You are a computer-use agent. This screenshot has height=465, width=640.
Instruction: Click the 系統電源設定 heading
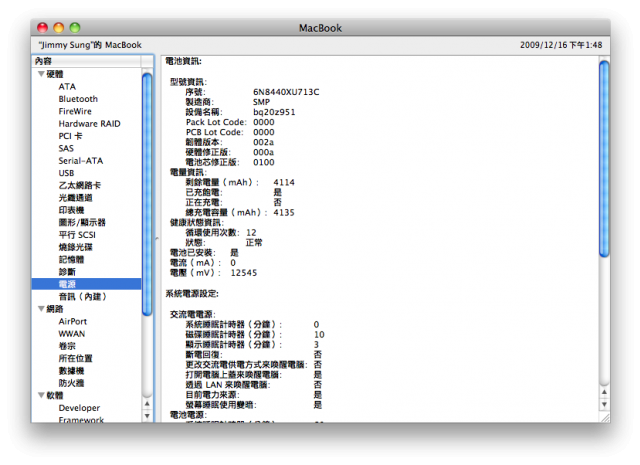point(192,294)
